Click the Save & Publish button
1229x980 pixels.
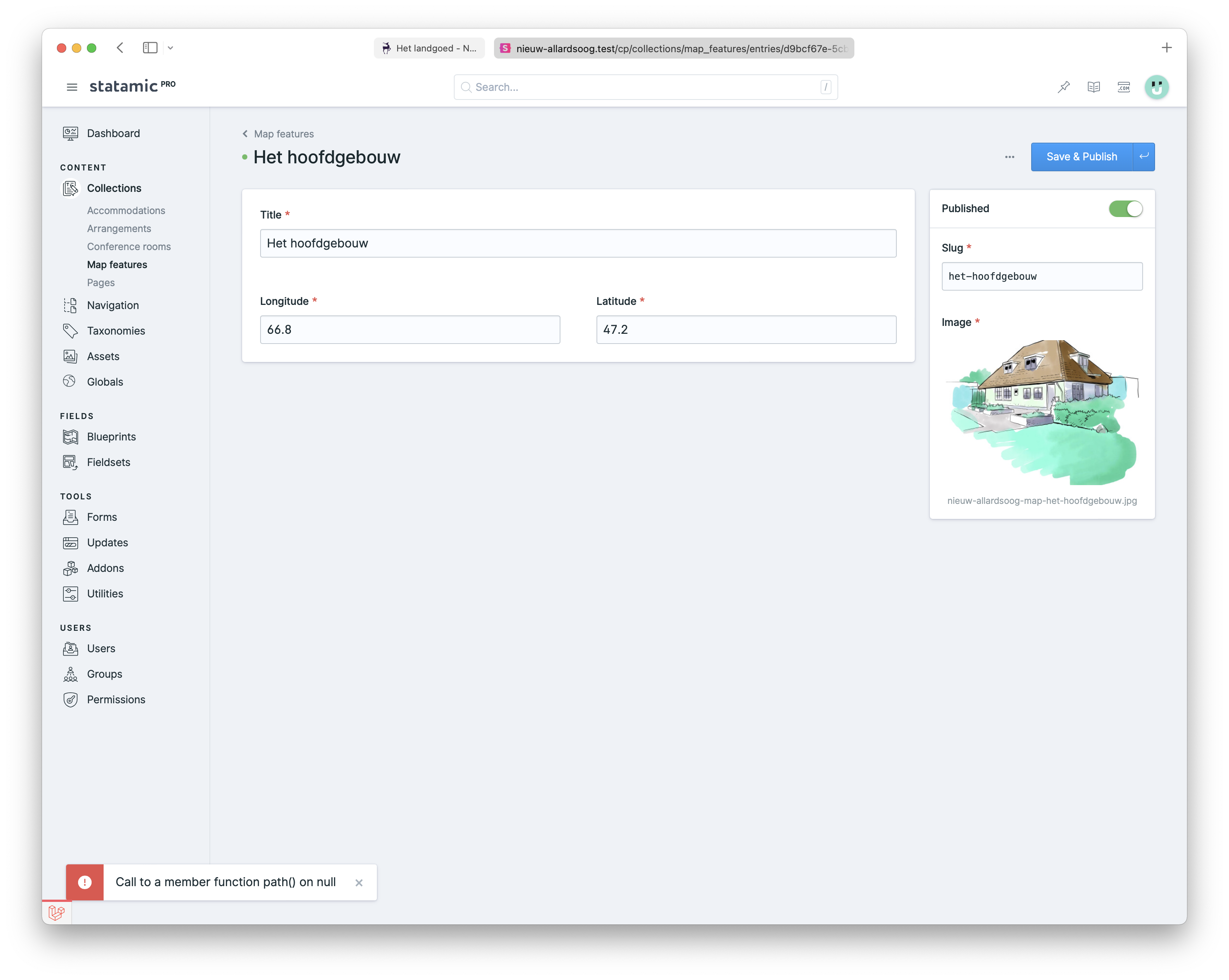(x=1081, y=157)
